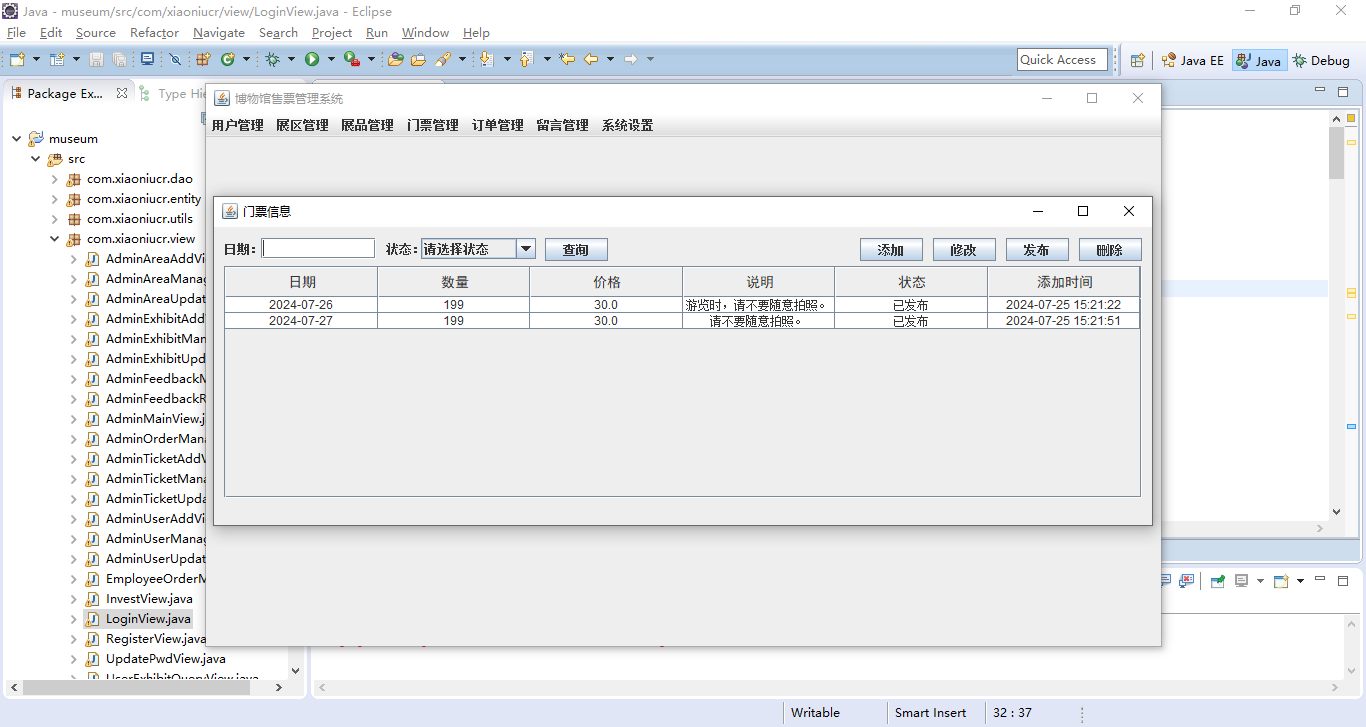The width and height of the screenshot is (1366, 727).
Task: Switch to the Debug perspective
Action: 1321,60
